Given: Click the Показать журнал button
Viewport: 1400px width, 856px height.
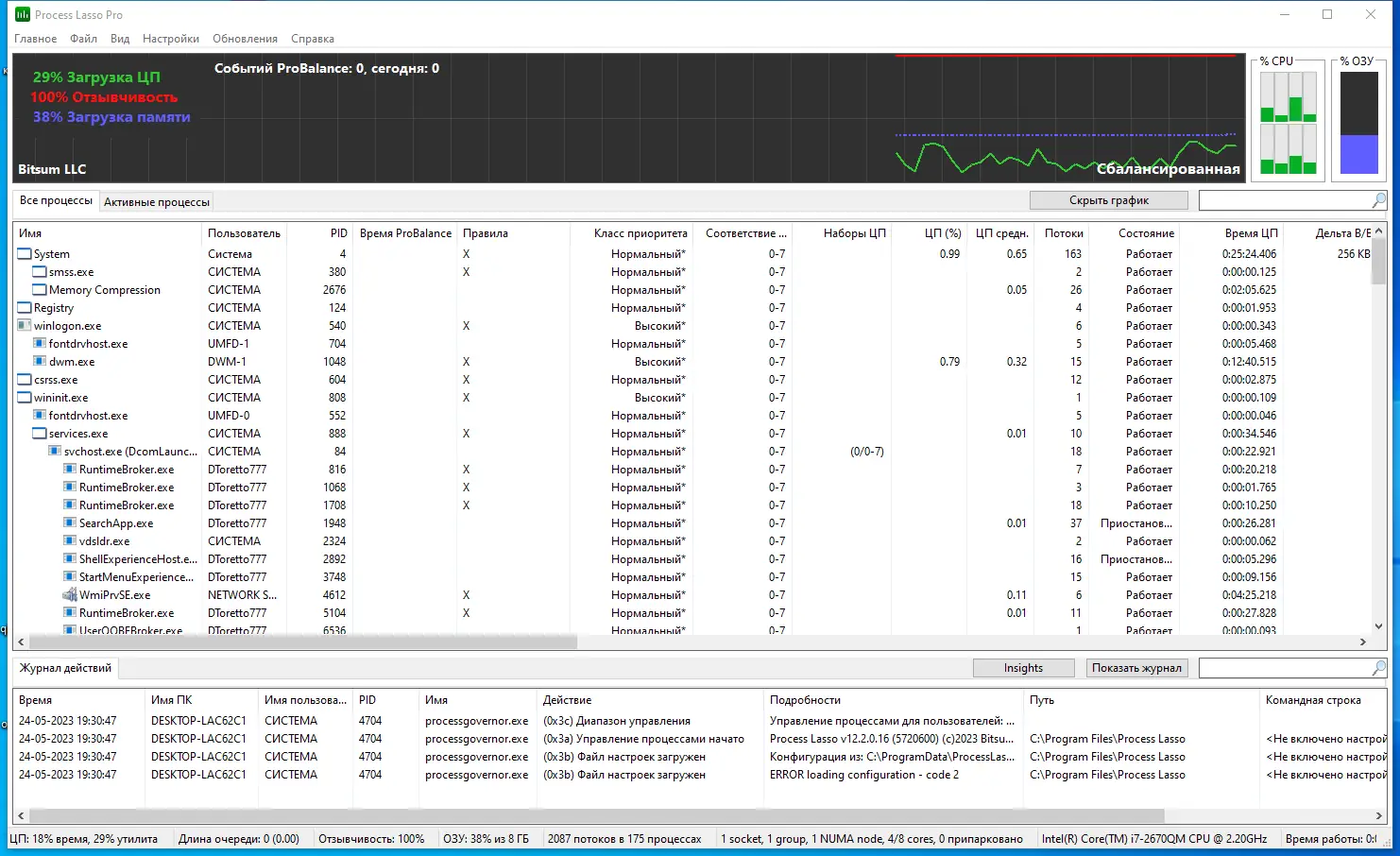Looking at the screenshot, I should [1136, 668].
